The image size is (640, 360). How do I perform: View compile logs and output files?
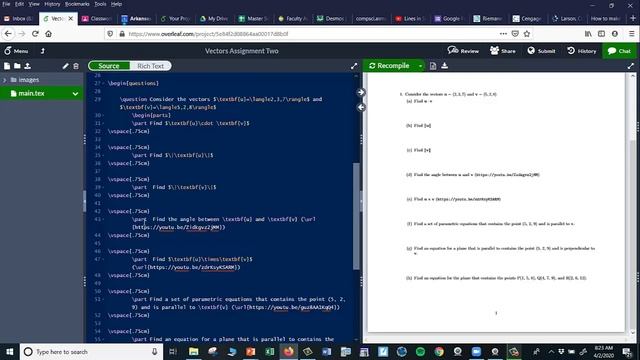[x=433, y=66]
